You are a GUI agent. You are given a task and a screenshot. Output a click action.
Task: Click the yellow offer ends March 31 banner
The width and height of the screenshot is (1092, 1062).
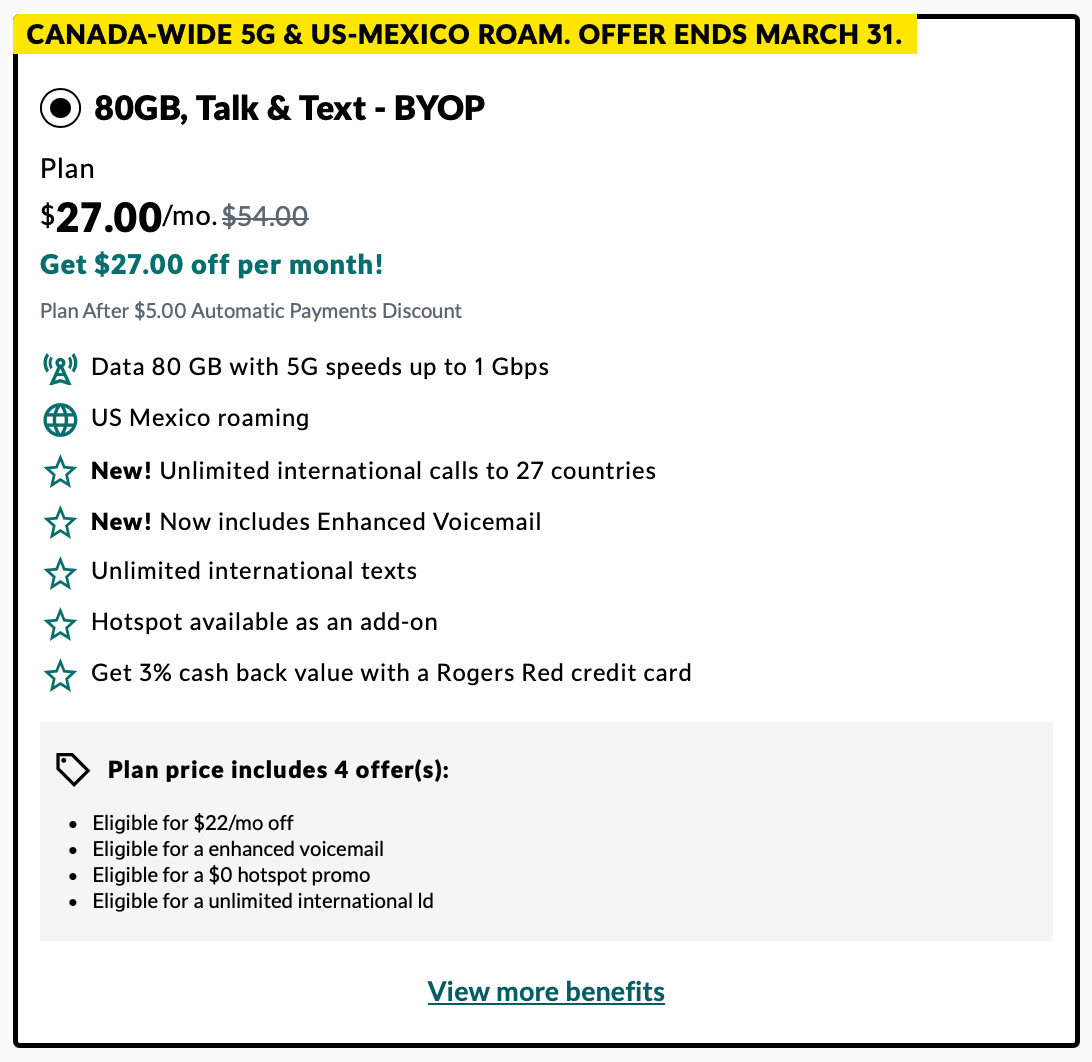pos(465,35)
